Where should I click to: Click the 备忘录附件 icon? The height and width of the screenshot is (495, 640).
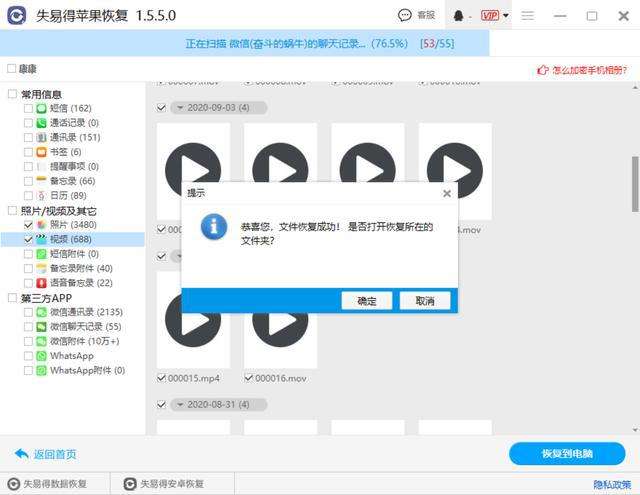point(41,268)
